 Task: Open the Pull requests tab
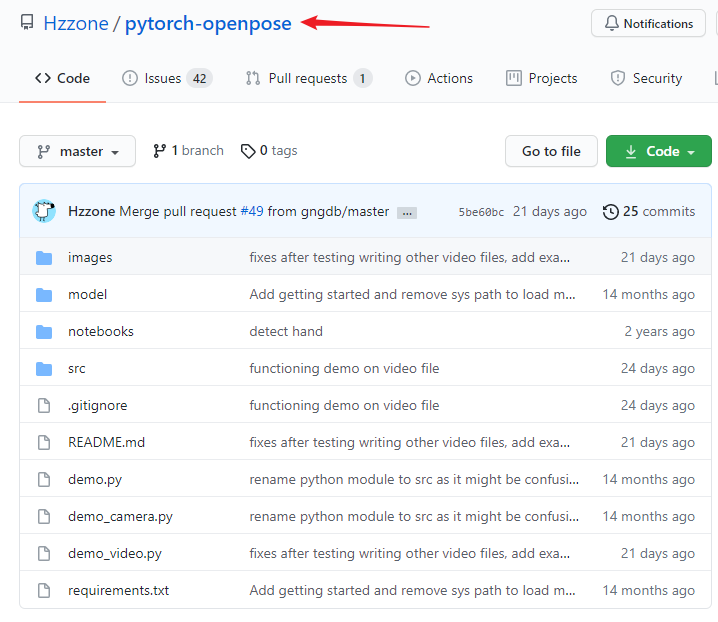[x=309, y=78]
